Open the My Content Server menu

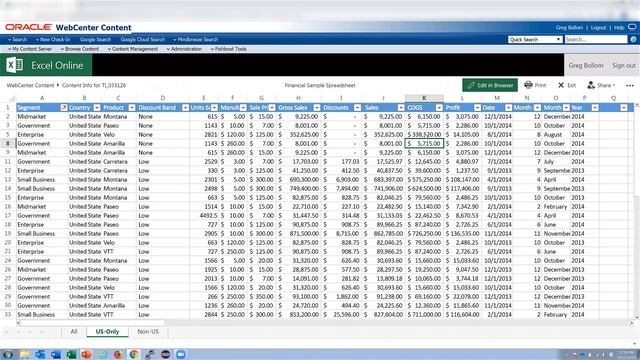pos(30,49)
